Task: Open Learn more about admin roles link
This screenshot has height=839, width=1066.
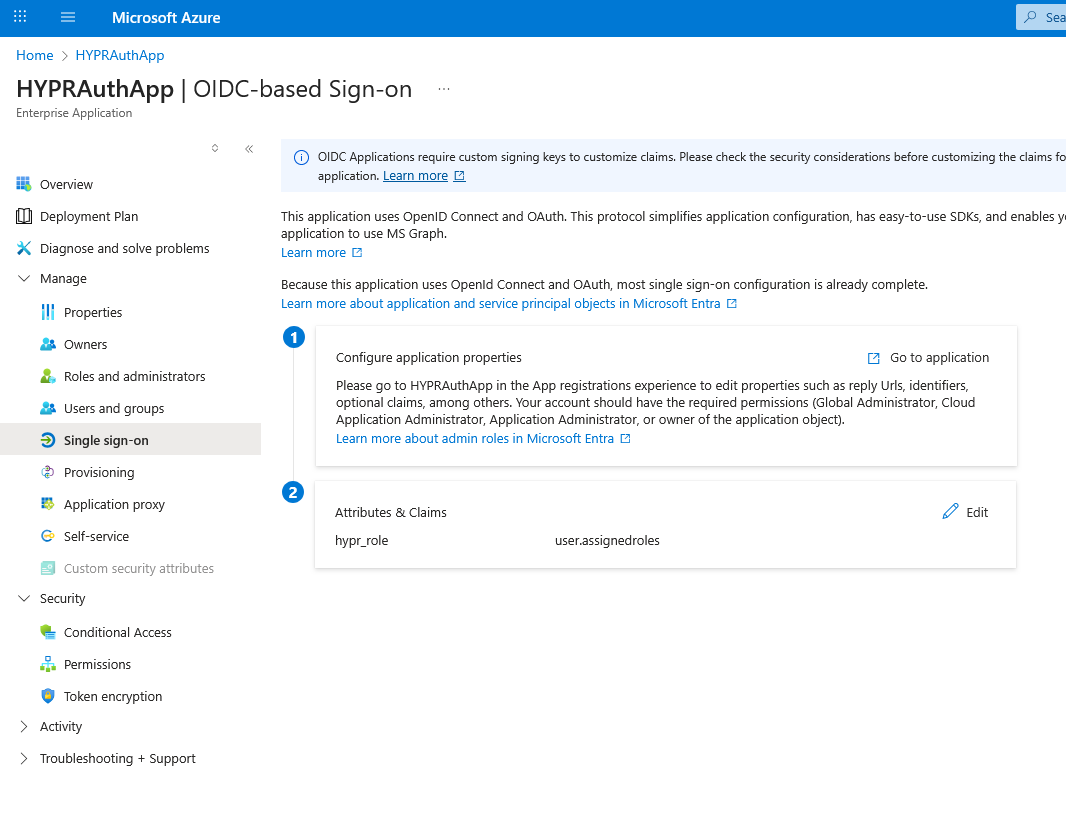Action: (475, 439)
